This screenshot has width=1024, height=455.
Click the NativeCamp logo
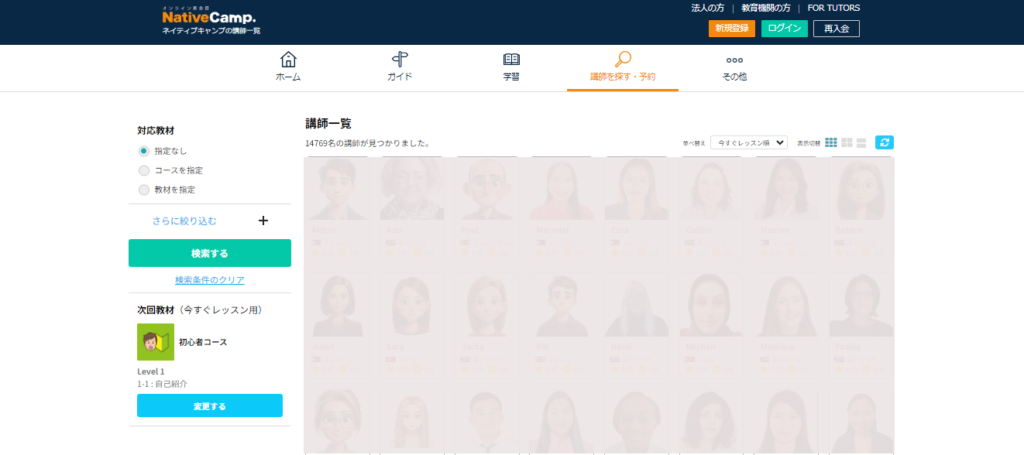[209, 18]
